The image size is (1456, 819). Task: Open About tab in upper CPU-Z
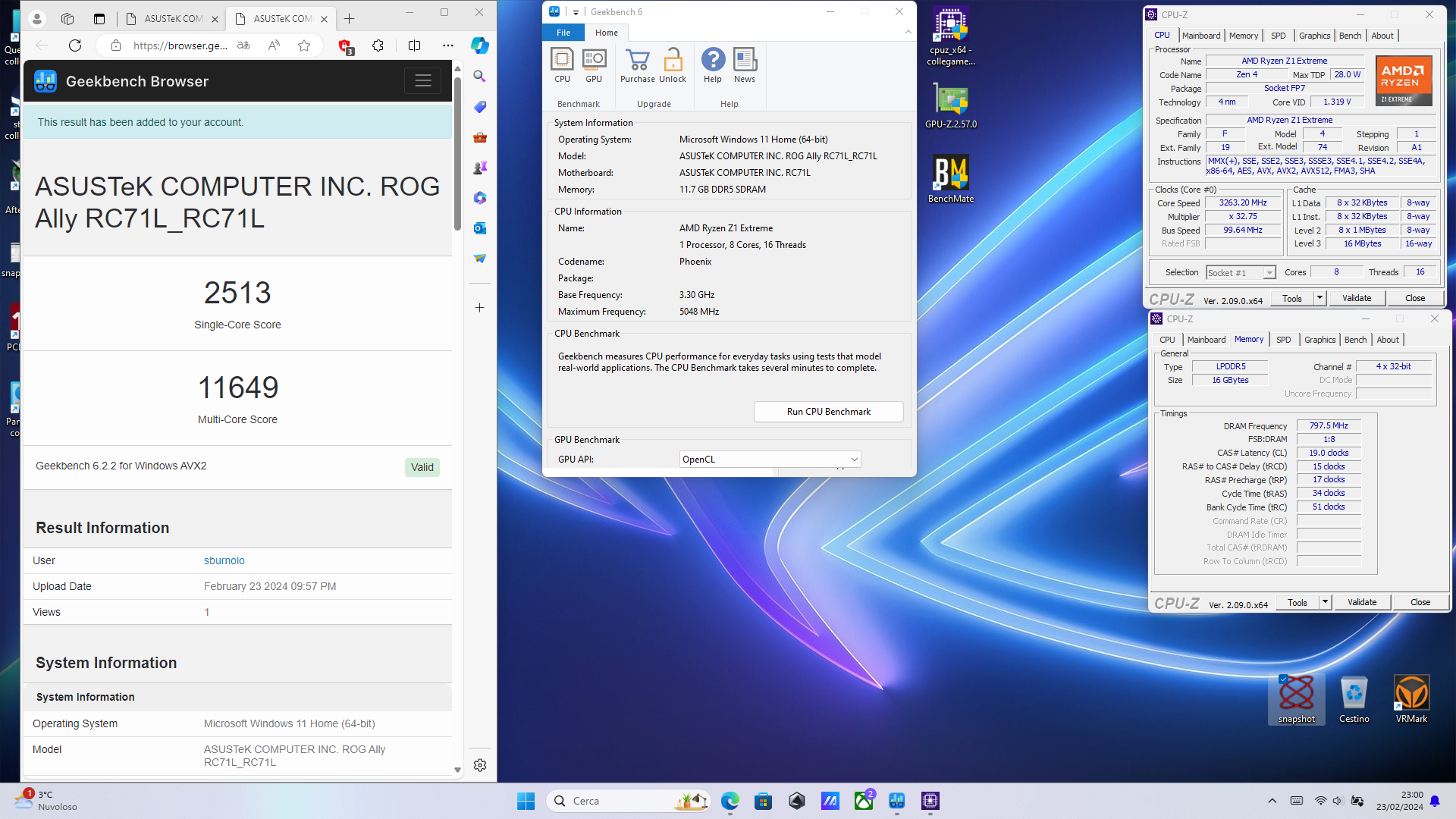pyautogui.click(x=1382, y=36)
